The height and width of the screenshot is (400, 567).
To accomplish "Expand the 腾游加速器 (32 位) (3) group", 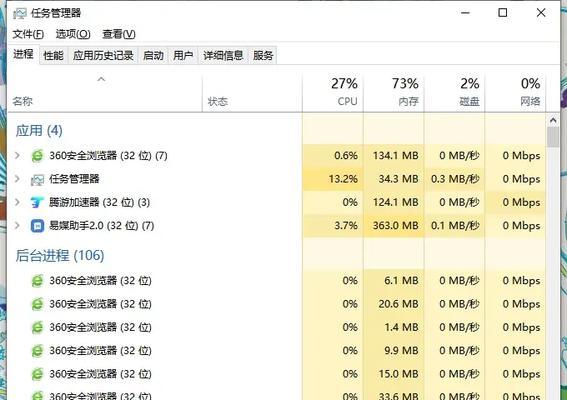I will 17,202.
